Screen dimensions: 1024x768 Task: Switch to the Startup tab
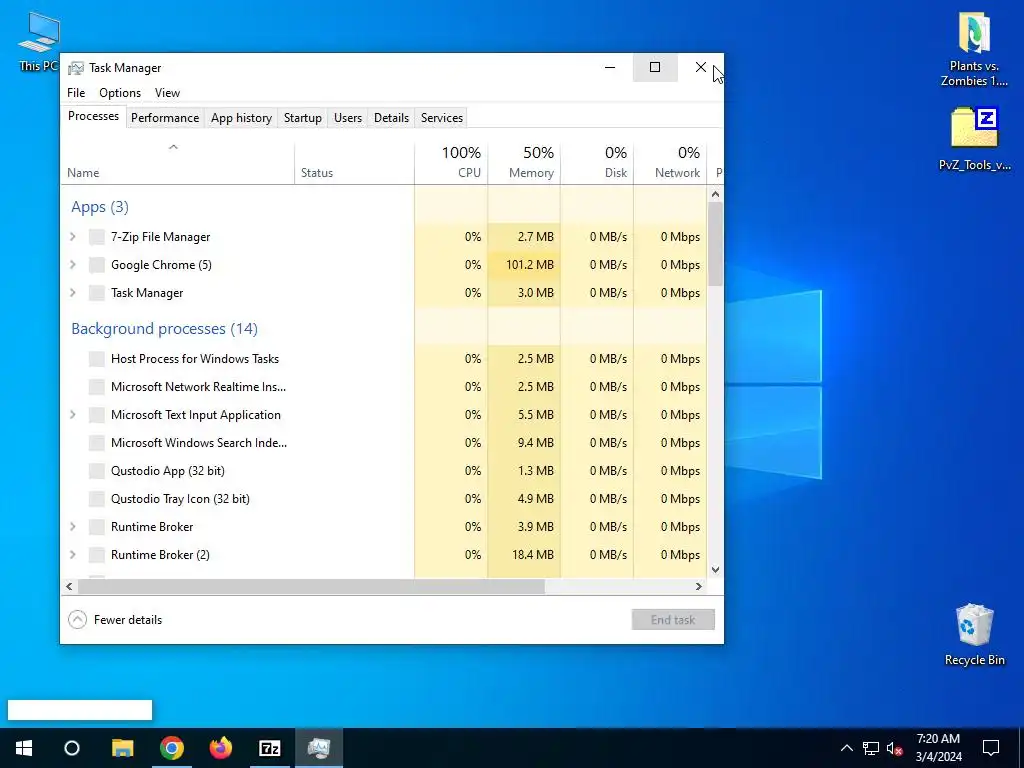coord(302,118)
